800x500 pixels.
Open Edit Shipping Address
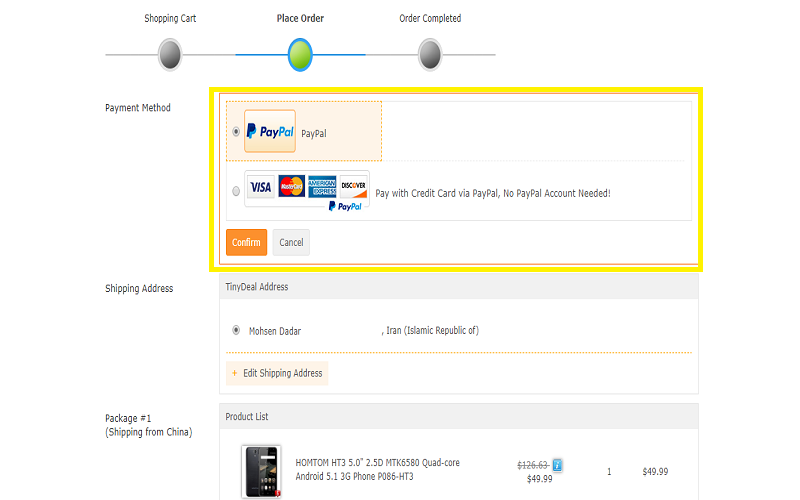277,373
